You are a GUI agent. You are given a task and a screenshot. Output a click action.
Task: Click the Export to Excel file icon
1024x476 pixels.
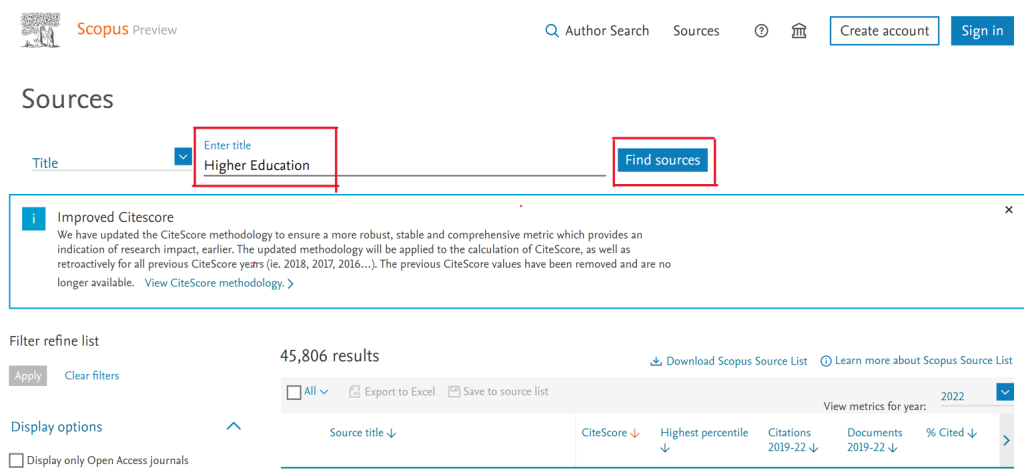(355, 392)
